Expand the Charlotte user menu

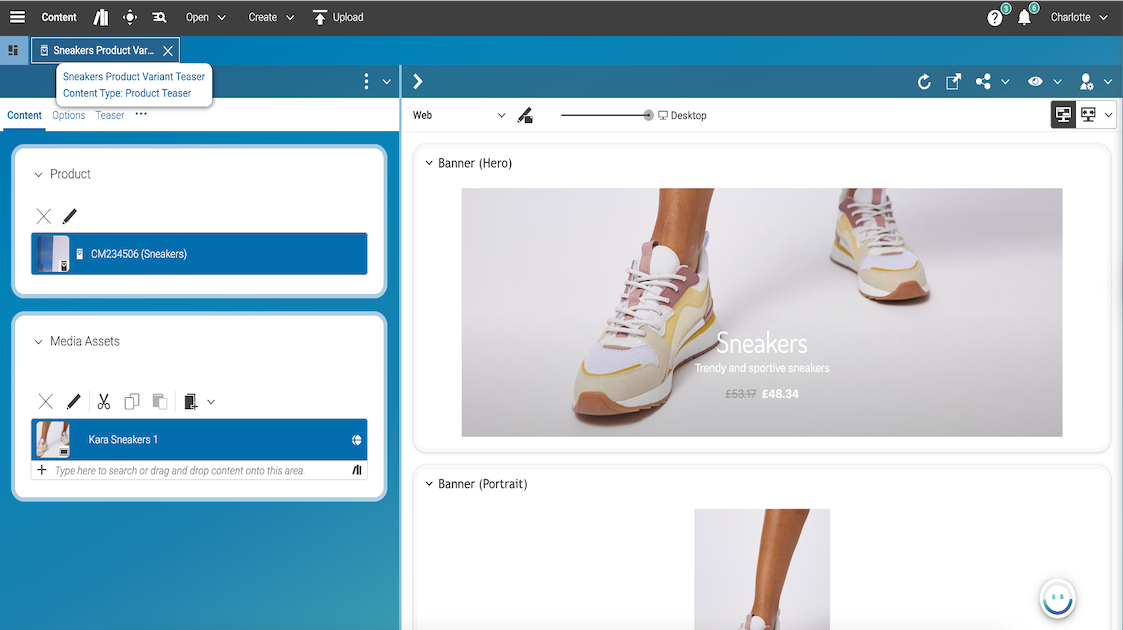pyautogui.click(x=1079, y=17)
